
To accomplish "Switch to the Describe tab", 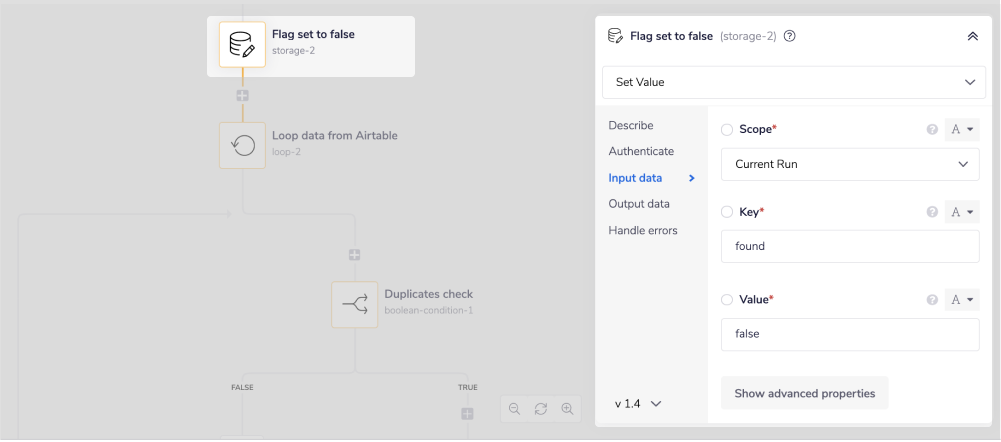I will (631, 125).
